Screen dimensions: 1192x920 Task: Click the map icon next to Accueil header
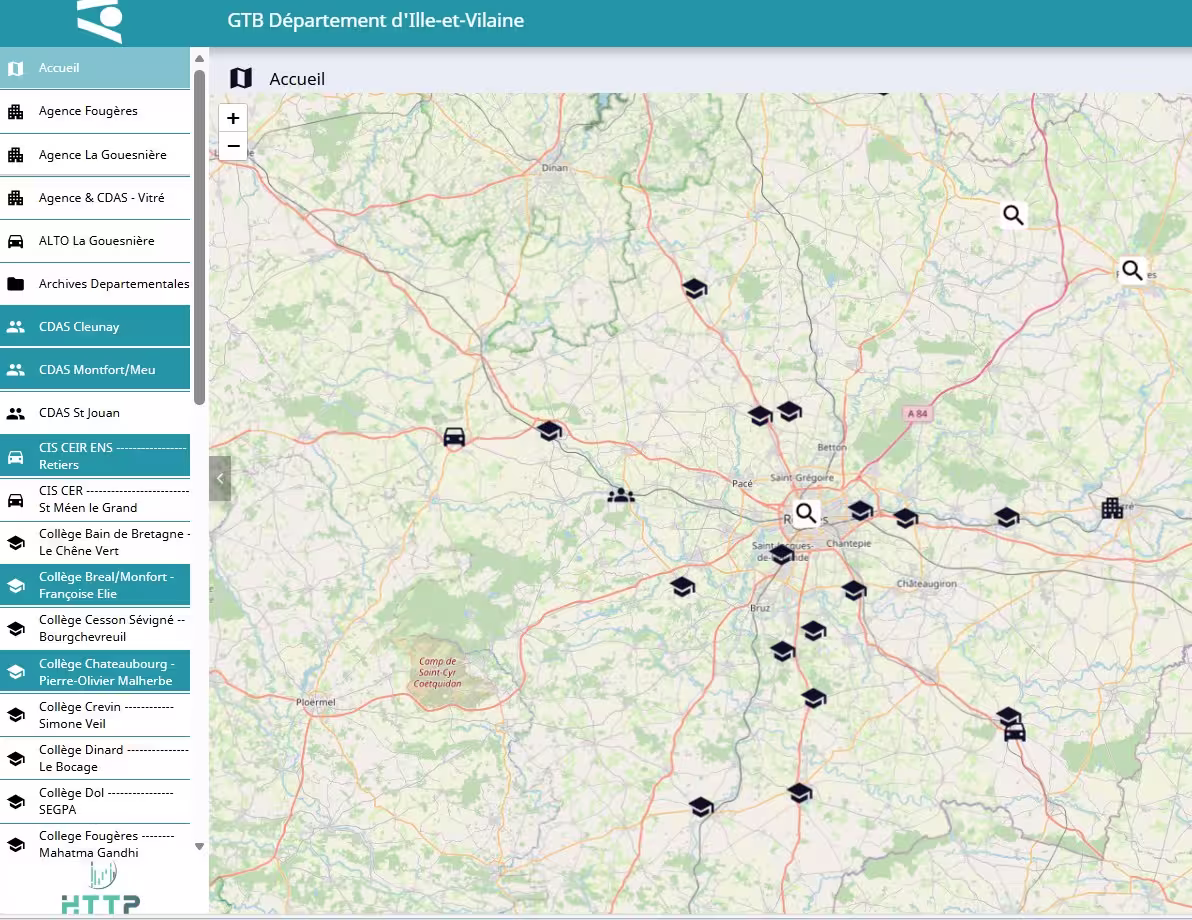(241, 78)
